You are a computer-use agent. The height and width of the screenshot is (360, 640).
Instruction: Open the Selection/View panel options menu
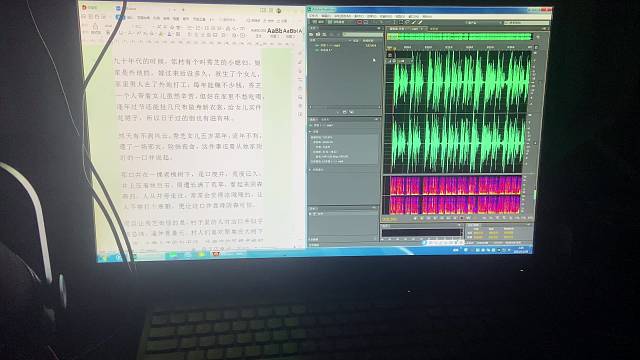point(529,224)
